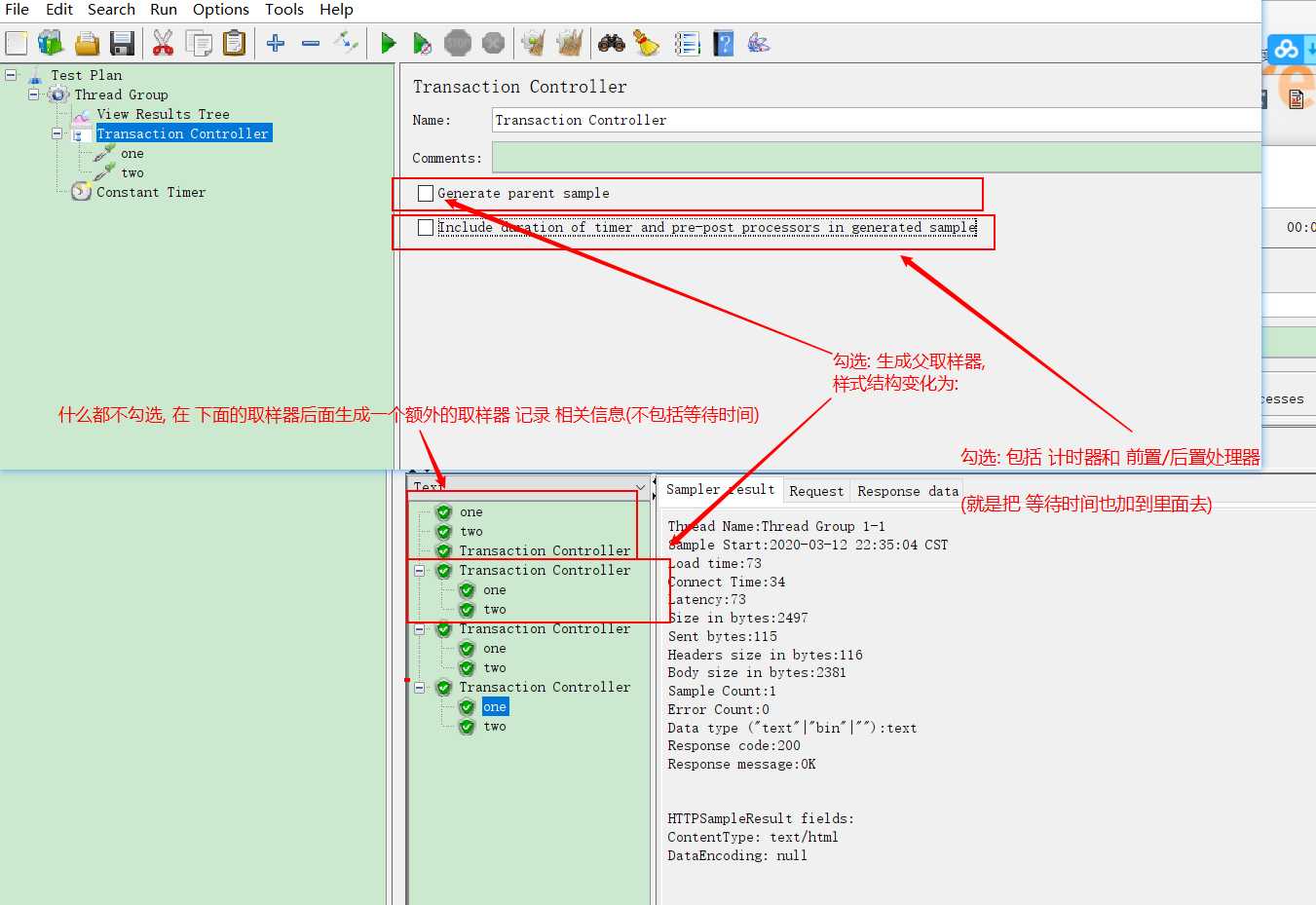Save the test plan with the floppy disk icon
The image size is (1316, 905).
coord(122,43)
